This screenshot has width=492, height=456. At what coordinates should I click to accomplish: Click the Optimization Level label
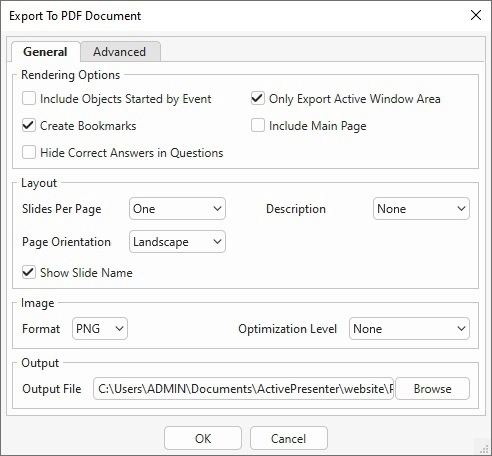(287, 329)
